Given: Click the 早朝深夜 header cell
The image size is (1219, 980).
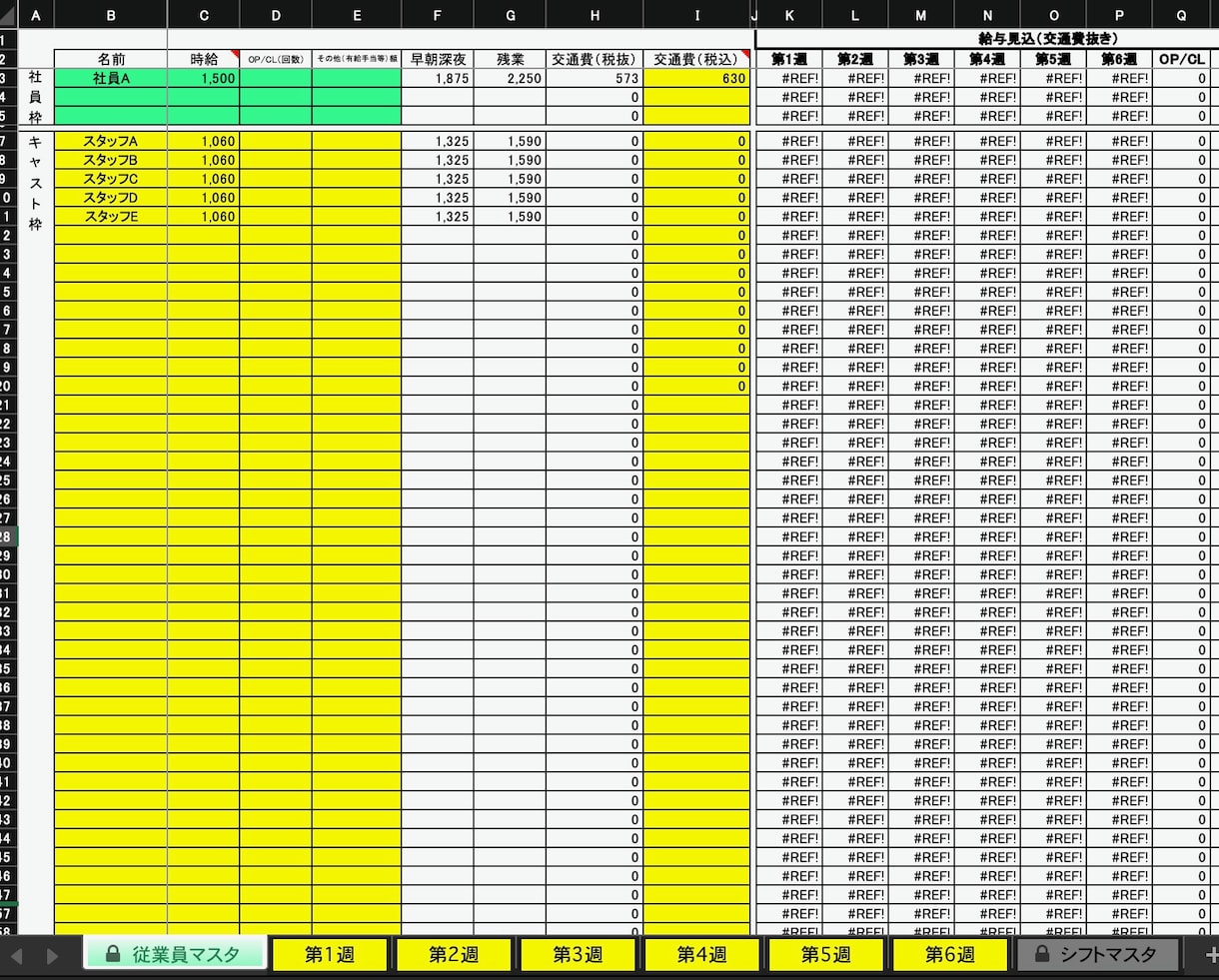Looking at the screenshot, I should point(438,59).
